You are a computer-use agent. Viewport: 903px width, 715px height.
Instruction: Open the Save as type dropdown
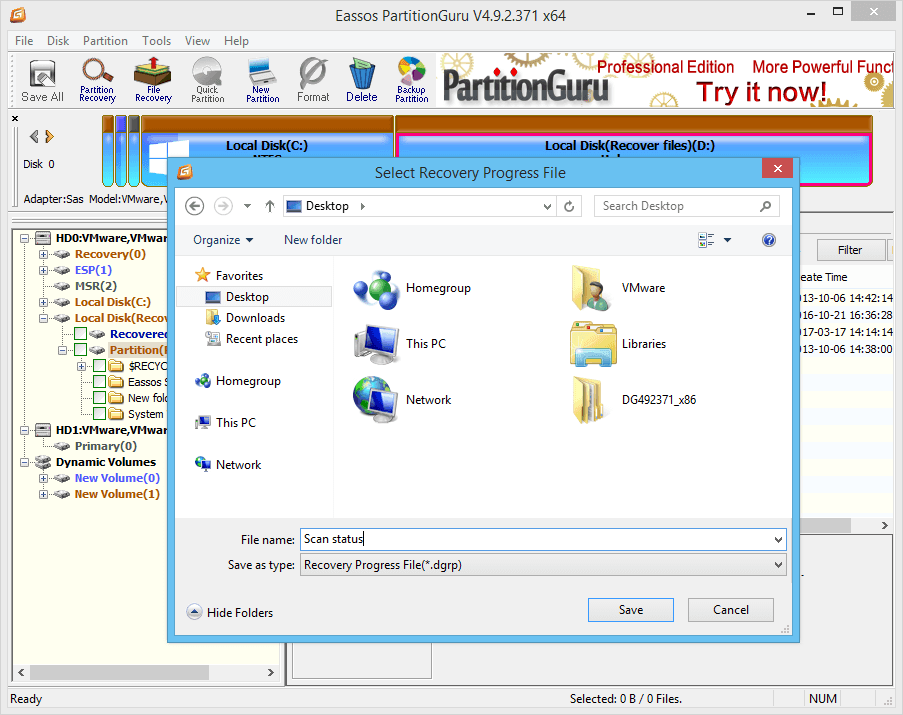(x=778, y=565)
